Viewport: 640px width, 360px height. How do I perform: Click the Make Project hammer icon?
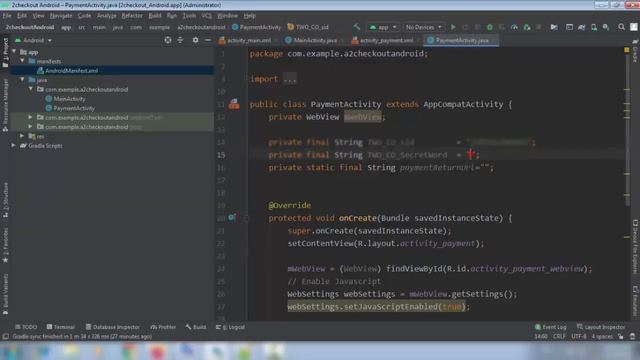click(x=357, y=27)
